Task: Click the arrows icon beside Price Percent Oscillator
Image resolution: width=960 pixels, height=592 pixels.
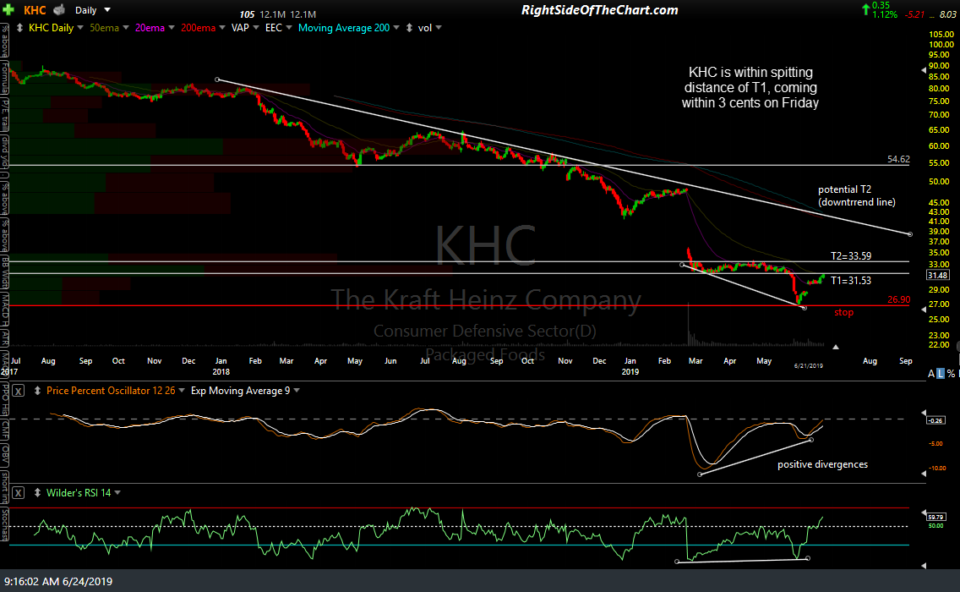Action: pos(37,390)
